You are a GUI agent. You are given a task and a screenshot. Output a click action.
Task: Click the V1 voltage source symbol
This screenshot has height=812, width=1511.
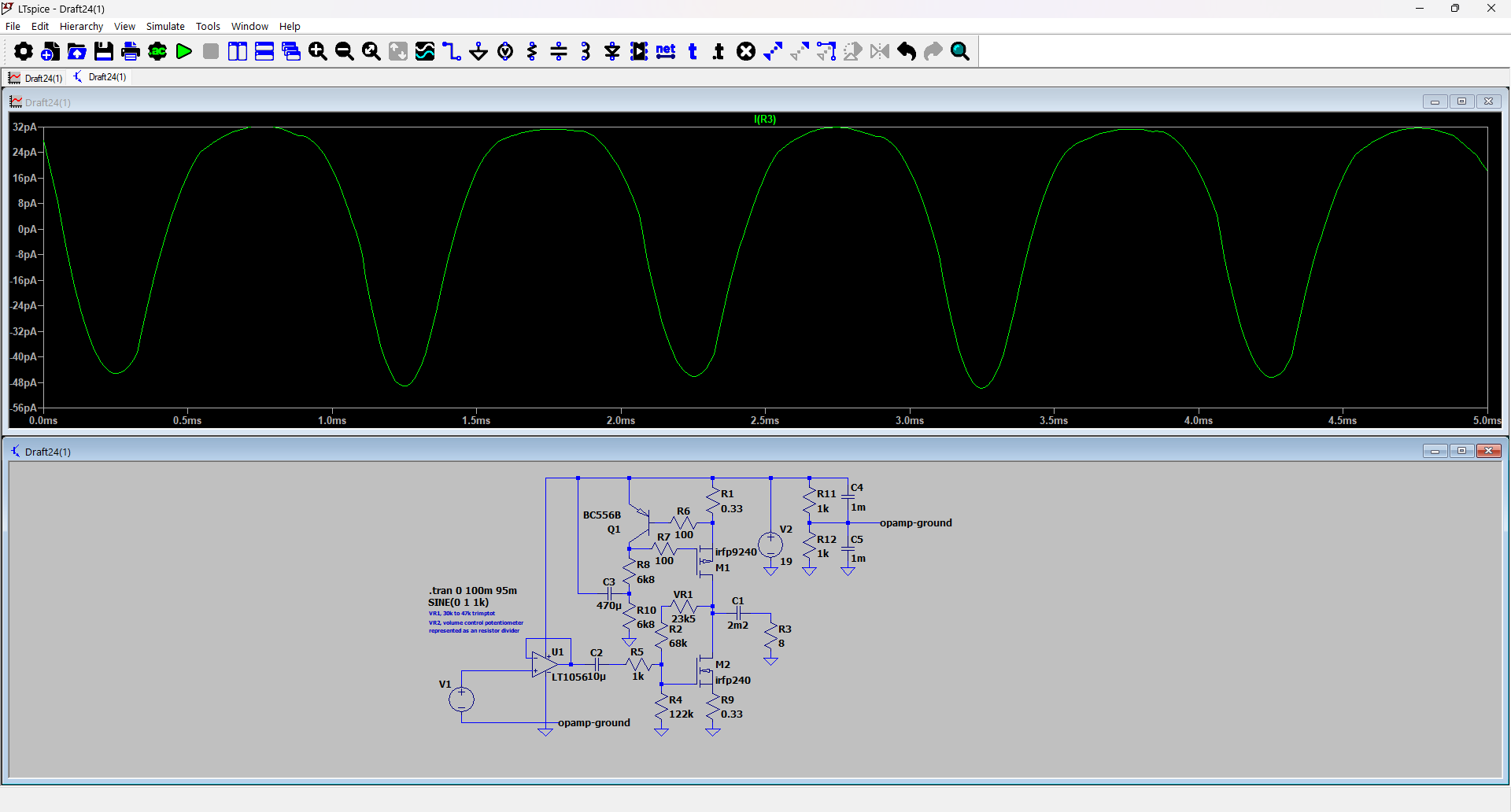pyautogui.click(x=461, y=699)
